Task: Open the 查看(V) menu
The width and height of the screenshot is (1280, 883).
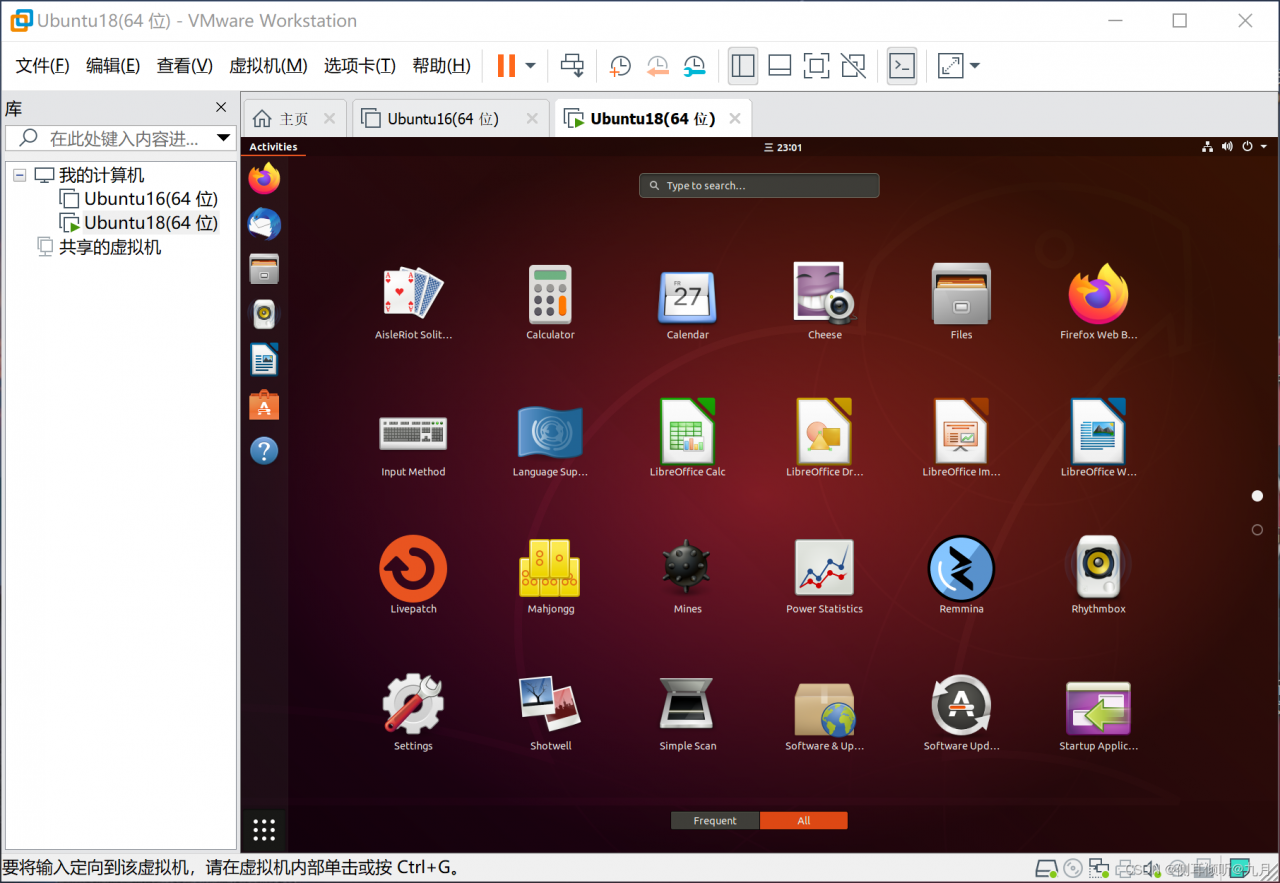Action: (185, 66)
